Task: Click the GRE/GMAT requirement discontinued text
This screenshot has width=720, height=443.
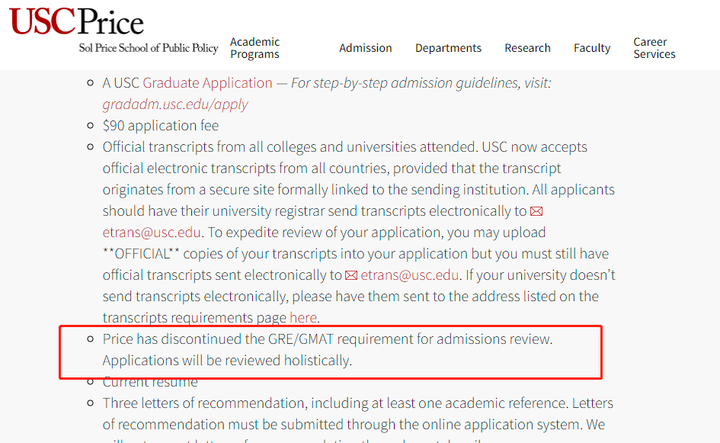Action: click(327, 349)
